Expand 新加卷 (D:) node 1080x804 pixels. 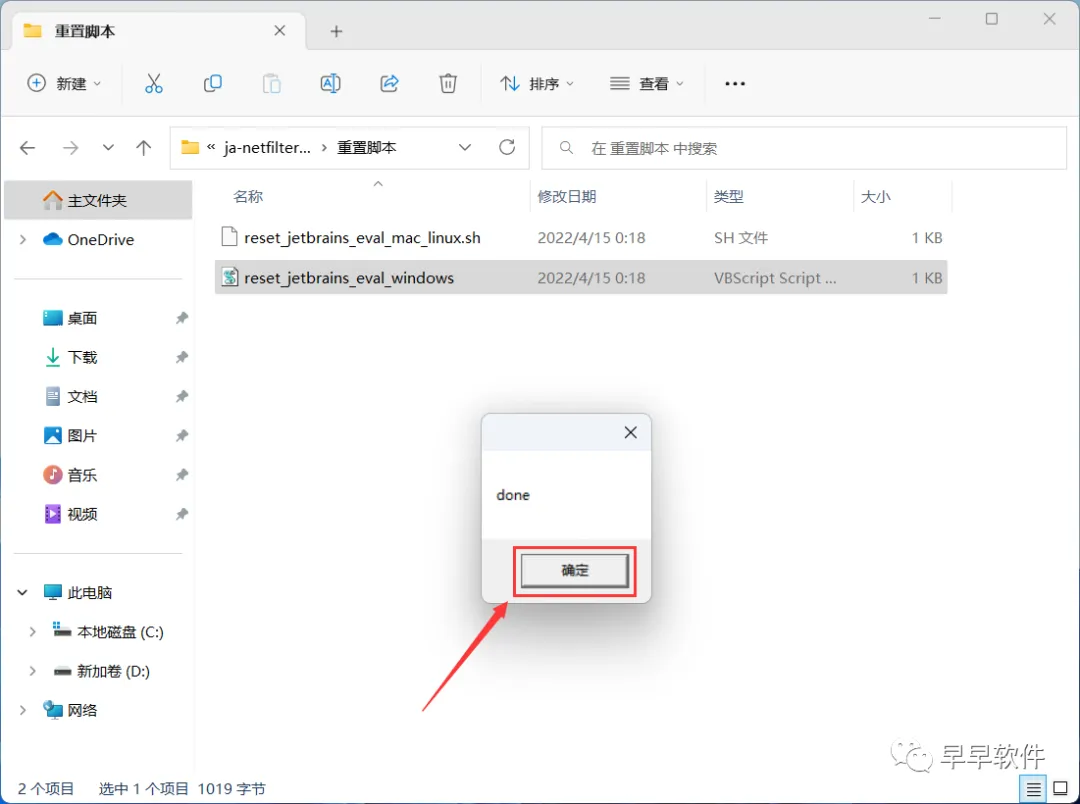[x=32, y=671]
